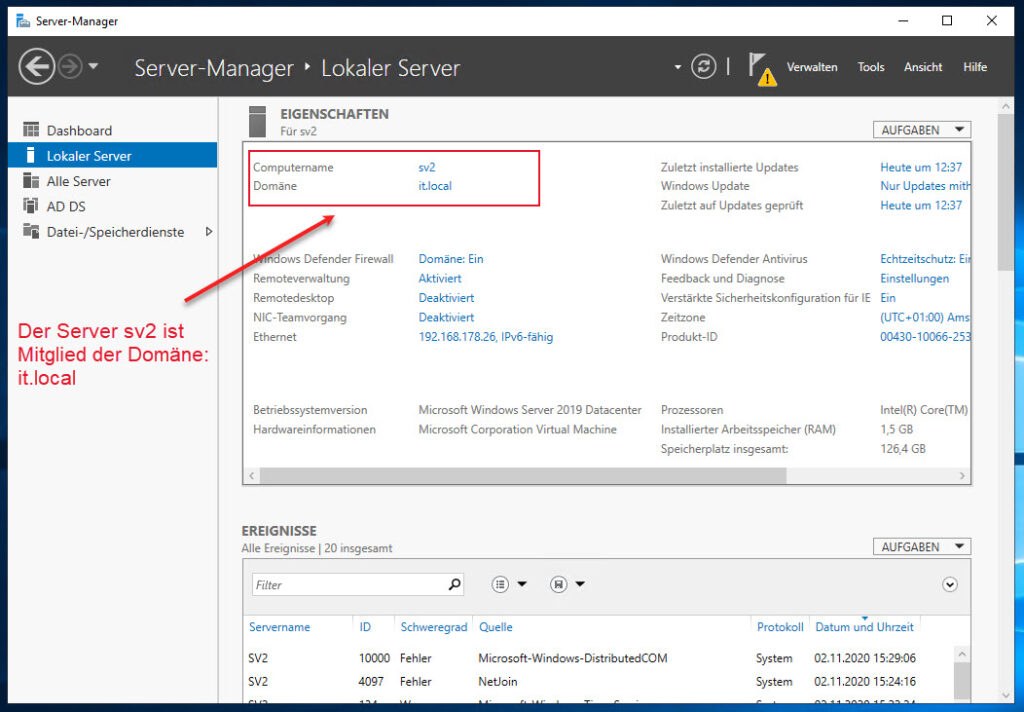Sort events by Quelle column
The image size is (1024, 712).
tap(496, 627)
